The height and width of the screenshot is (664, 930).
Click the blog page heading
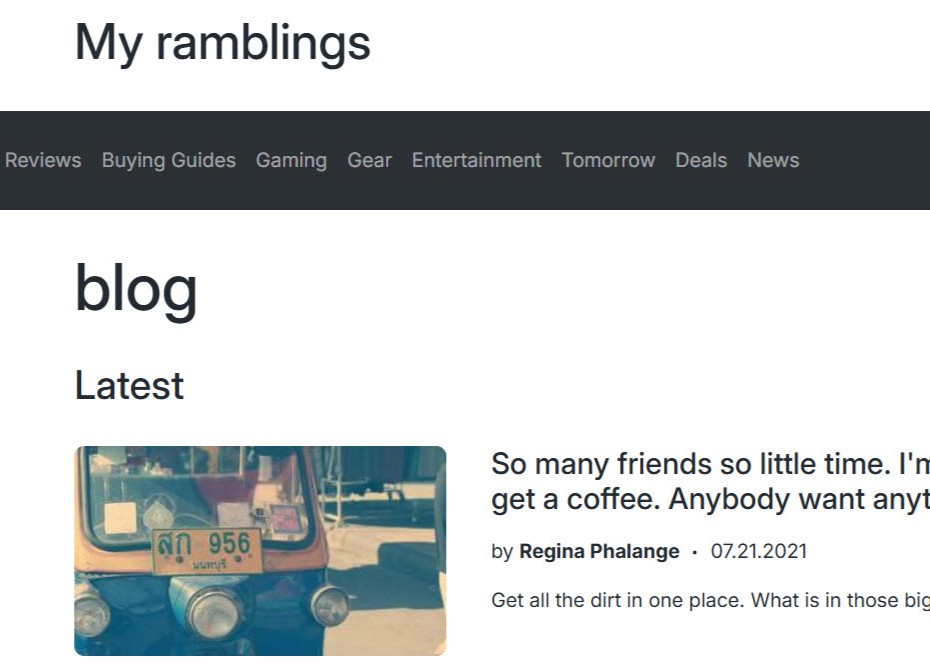136,289
